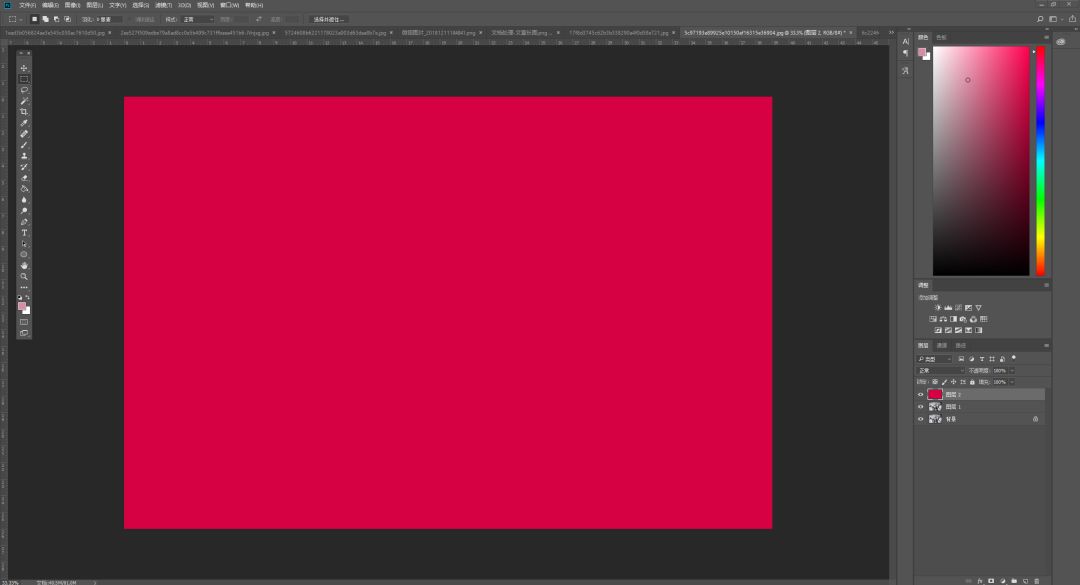Select the Crop tool
The height and width of the screenshot is (585, 1080).
tap(24, 112)
